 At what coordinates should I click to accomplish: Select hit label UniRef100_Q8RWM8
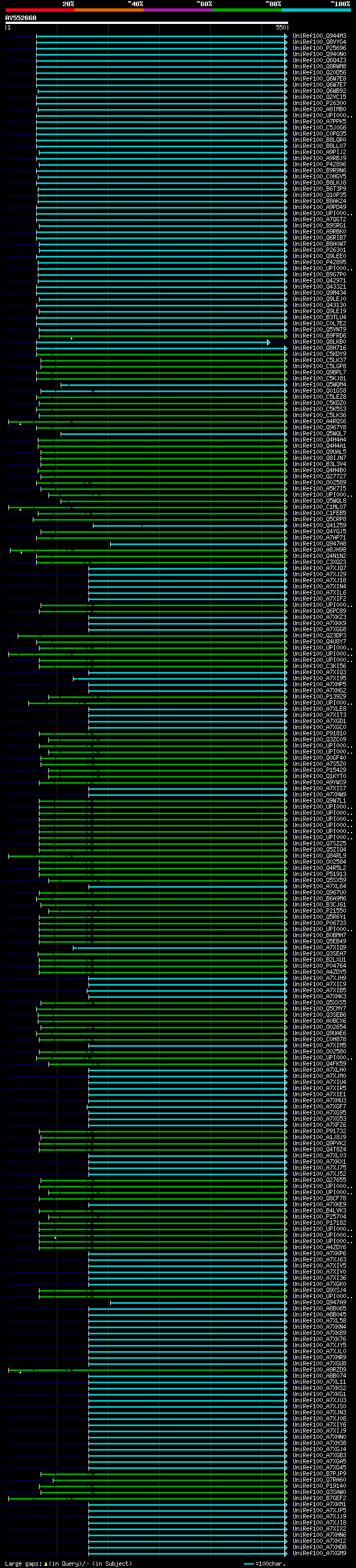(319, 66)
